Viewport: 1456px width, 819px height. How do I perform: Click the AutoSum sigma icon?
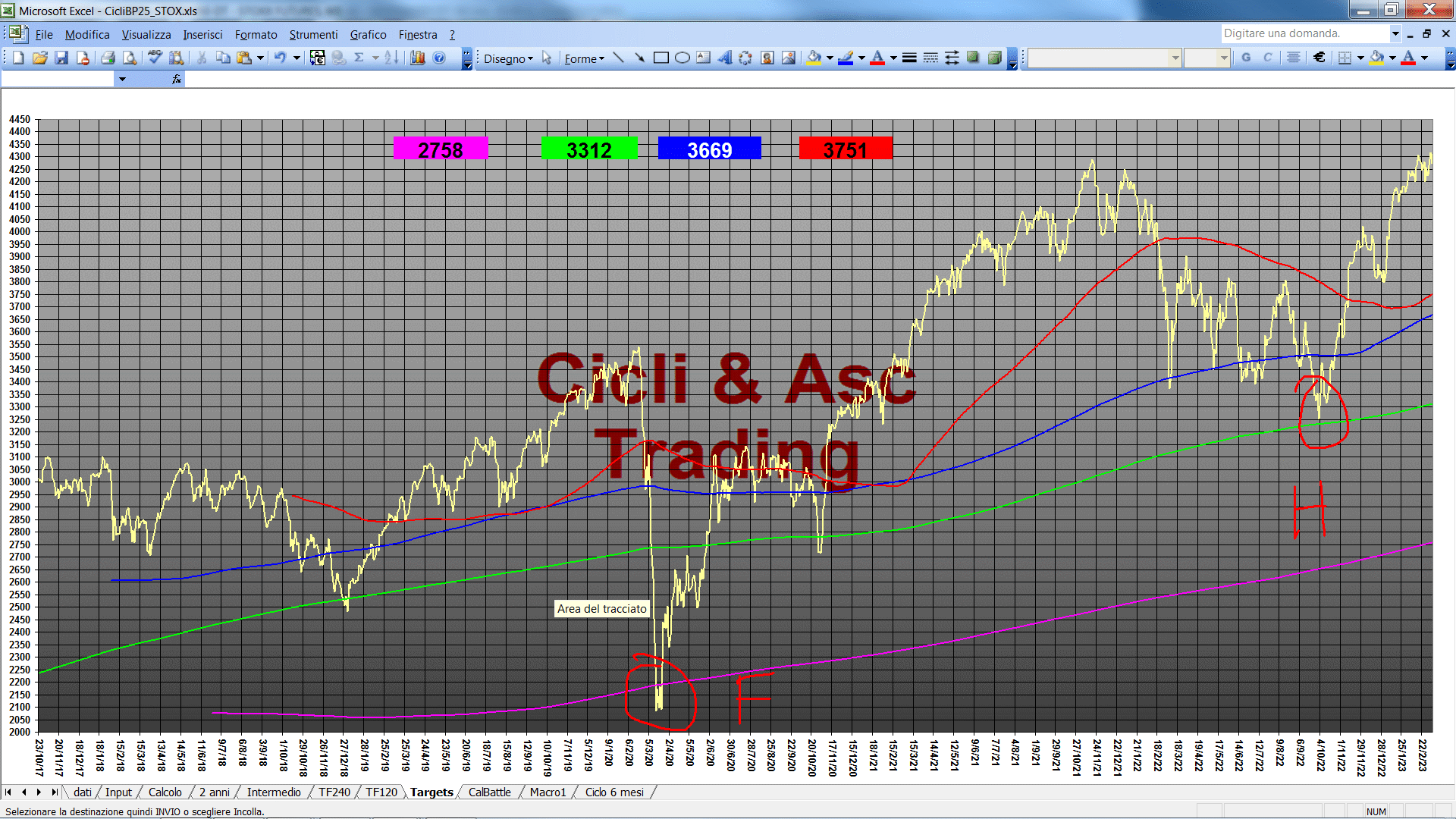click(359, 58)
